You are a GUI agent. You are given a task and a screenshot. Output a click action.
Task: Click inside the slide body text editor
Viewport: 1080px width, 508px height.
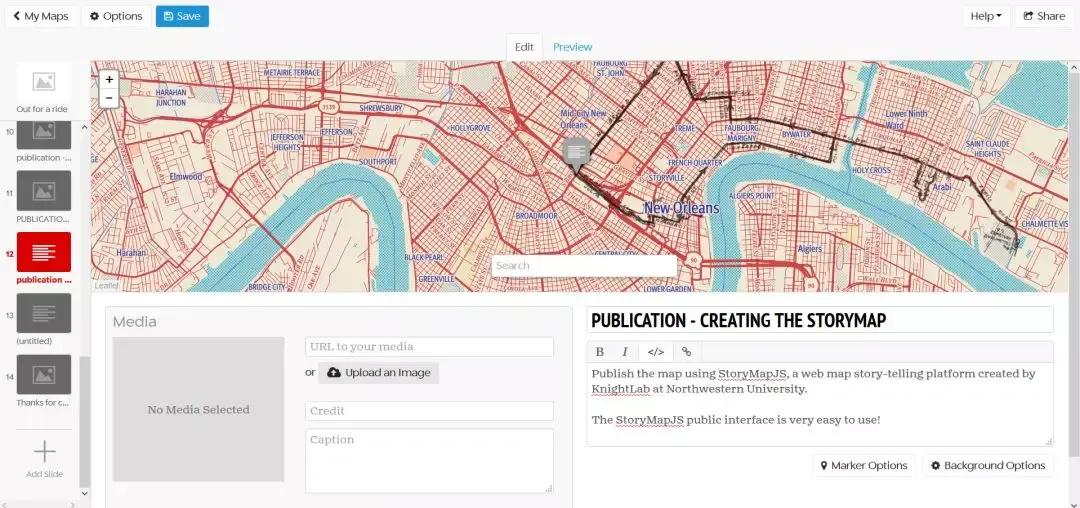[820, 404]
